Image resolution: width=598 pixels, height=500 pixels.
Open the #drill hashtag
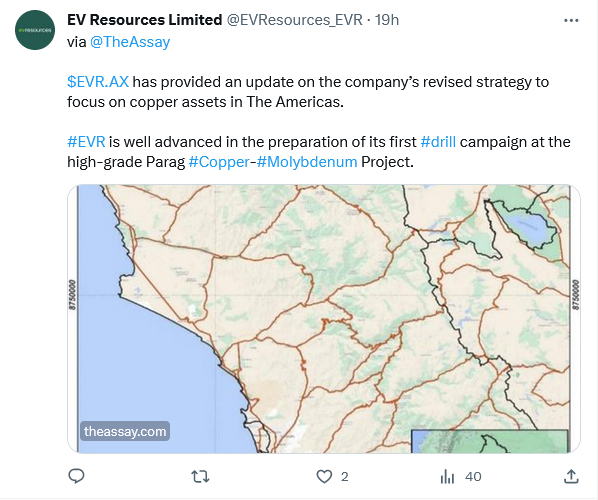coord(438,142)
